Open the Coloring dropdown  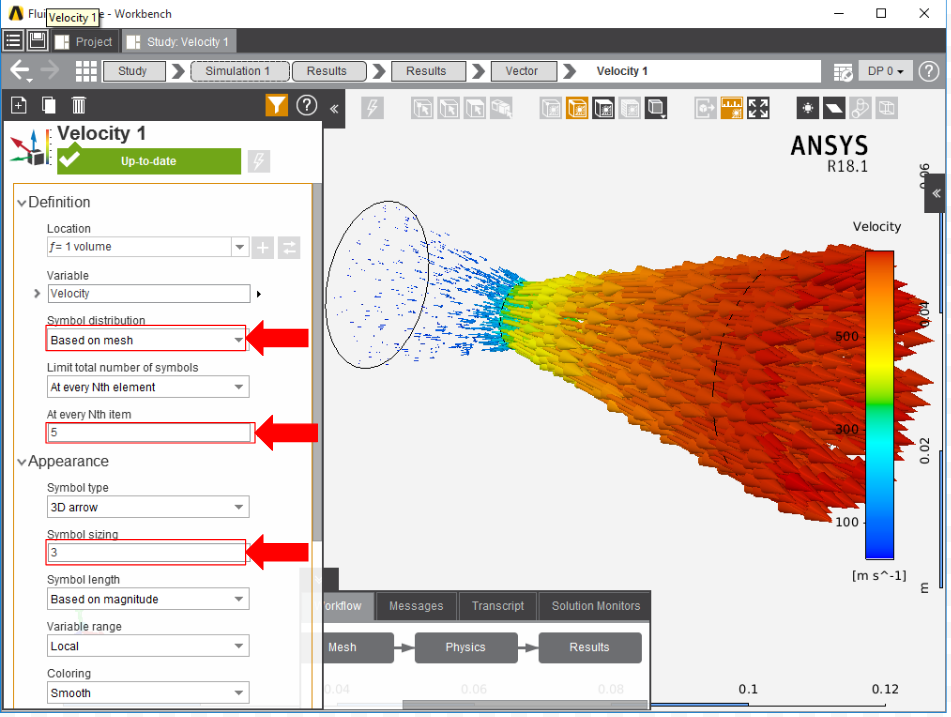coord(148,693)
